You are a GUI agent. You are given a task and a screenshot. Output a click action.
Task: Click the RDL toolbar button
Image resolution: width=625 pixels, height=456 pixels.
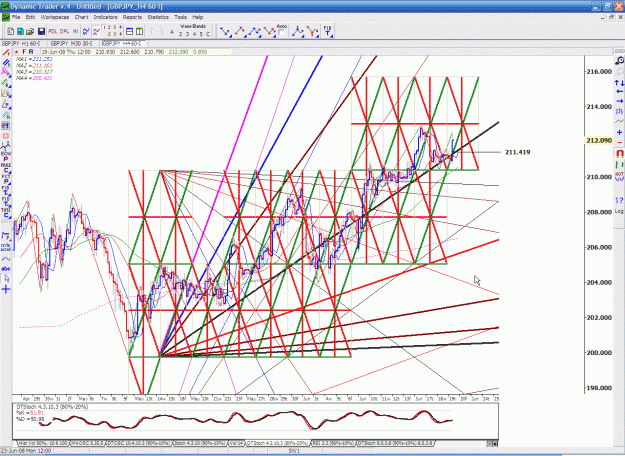click(x=53, y=31)
